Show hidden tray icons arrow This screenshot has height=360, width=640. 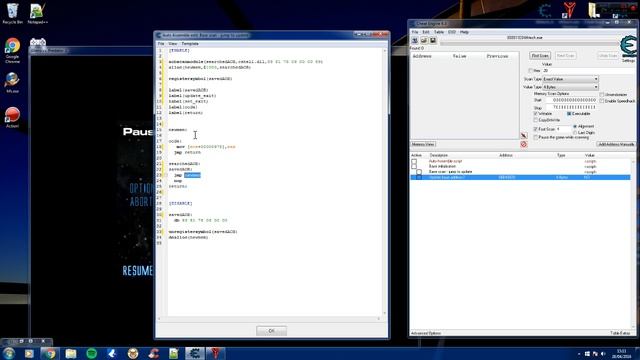tap(579, 354)
